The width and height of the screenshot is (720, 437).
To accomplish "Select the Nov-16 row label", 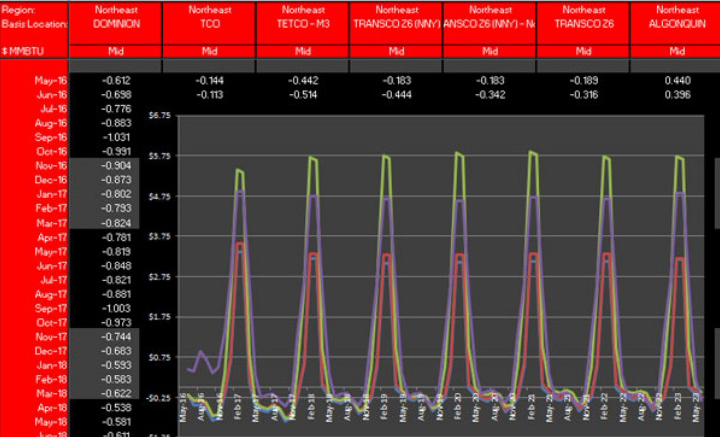I will (x=51, y=166).
